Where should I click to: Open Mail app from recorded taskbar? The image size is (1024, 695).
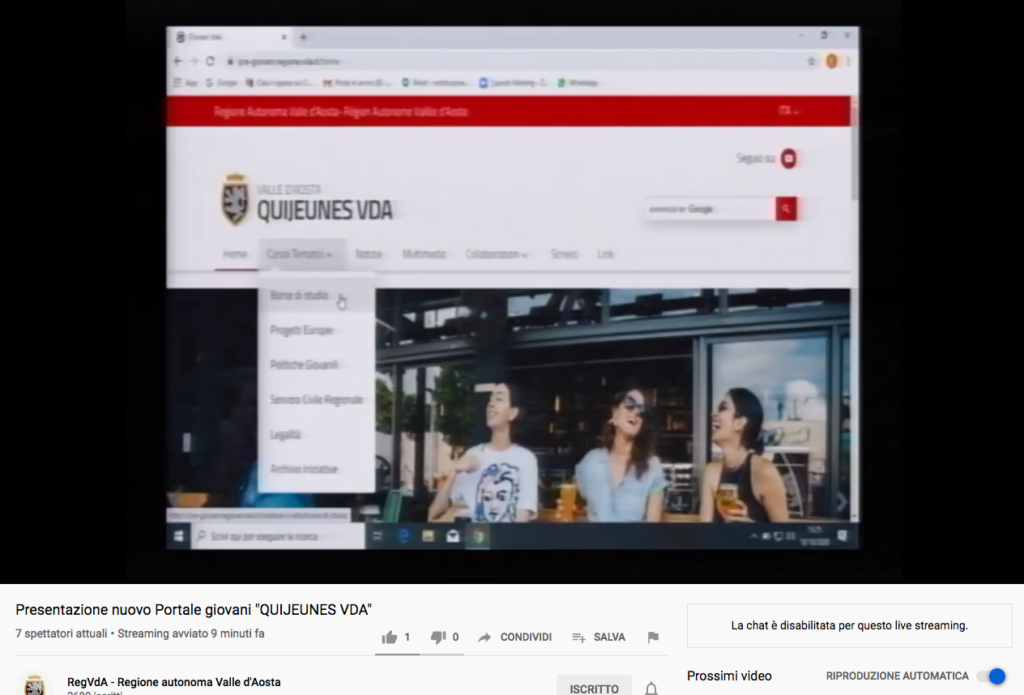click(x=453, y=536)
